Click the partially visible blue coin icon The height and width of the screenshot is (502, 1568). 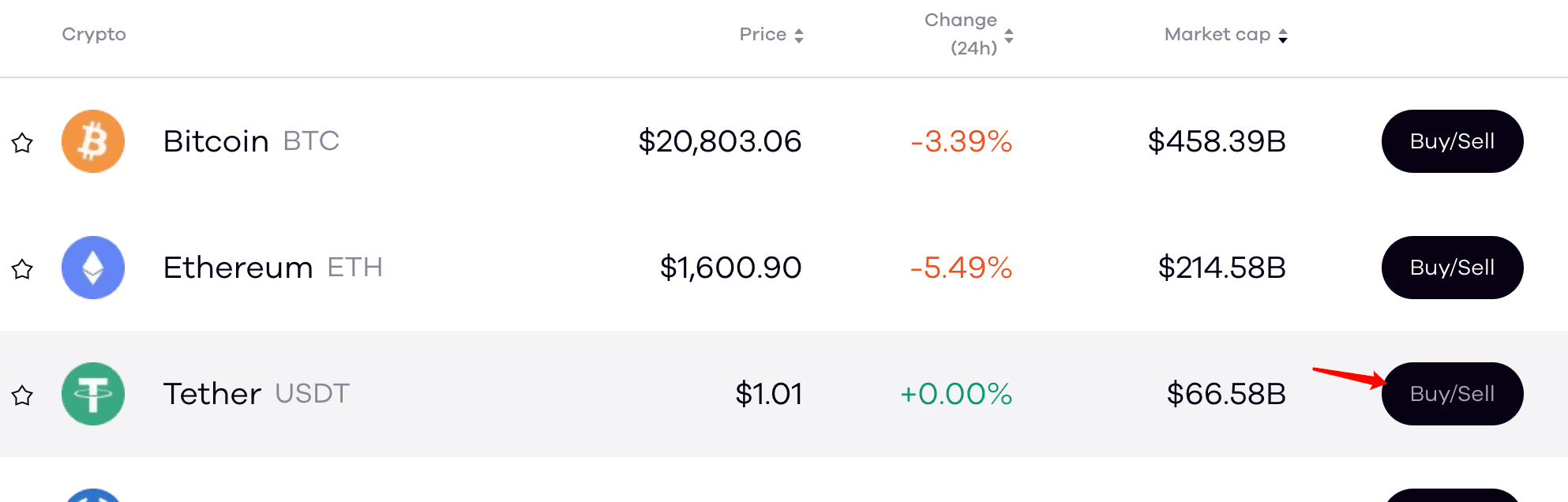click(x=93, y=495)
